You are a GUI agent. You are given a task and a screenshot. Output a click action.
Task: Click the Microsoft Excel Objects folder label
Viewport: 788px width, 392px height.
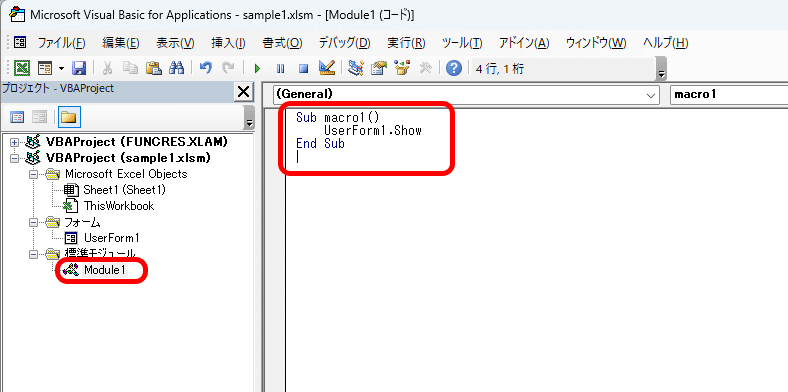click(x=126, y=174)
